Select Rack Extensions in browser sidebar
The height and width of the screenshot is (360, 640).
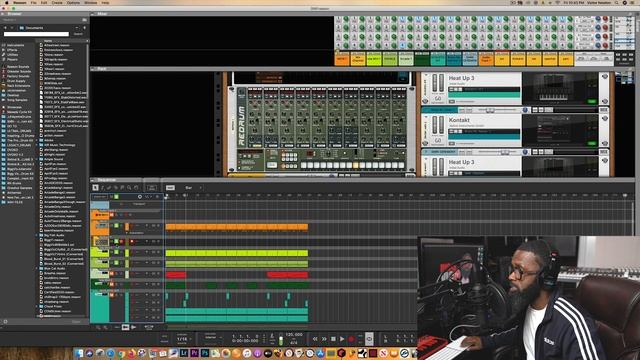(18, 86)
